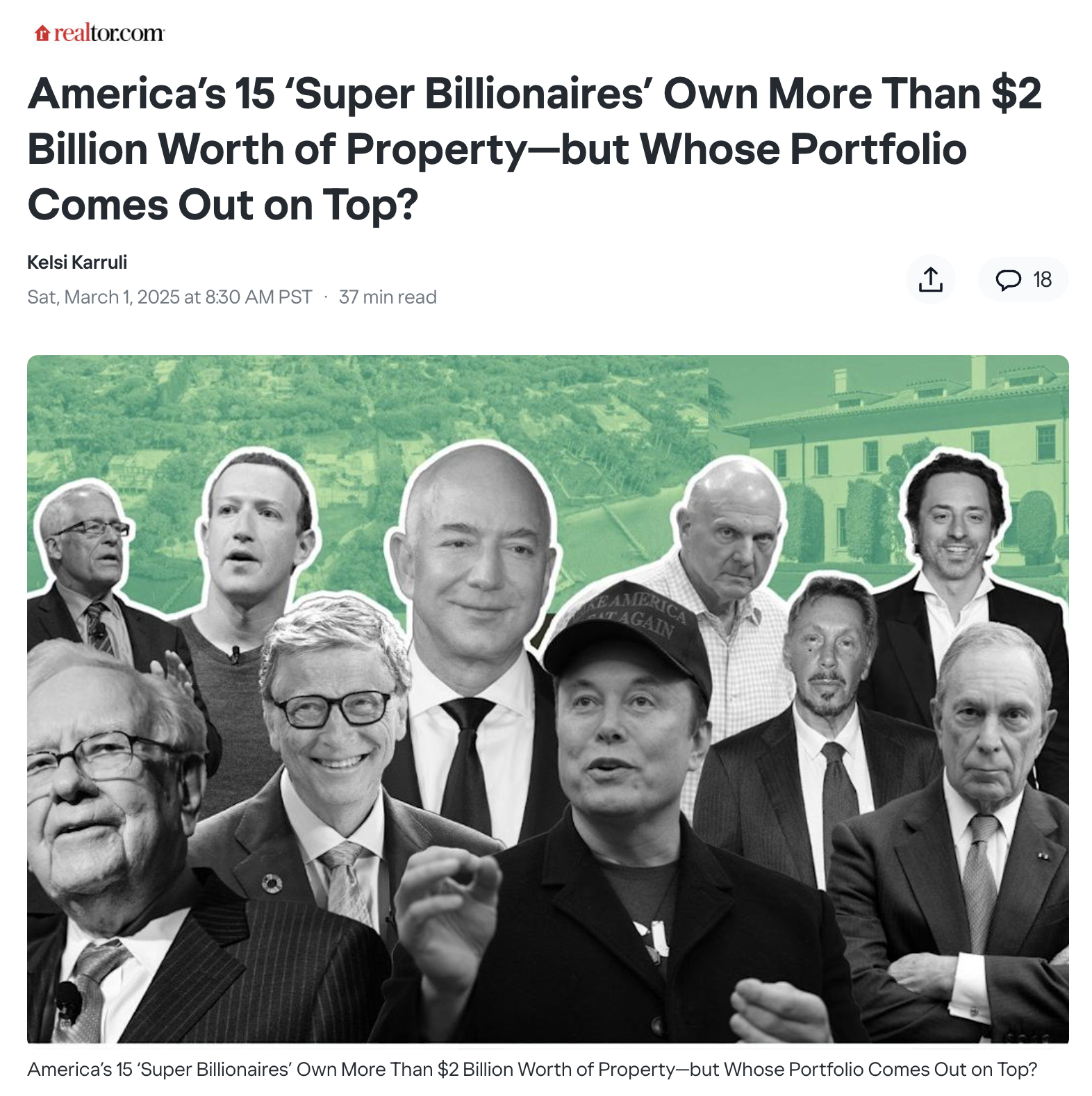The width and height of the screenshot is (1092, 1096).
Task: Open author page for Kelsi Karruli
Action: pos(77,262)
